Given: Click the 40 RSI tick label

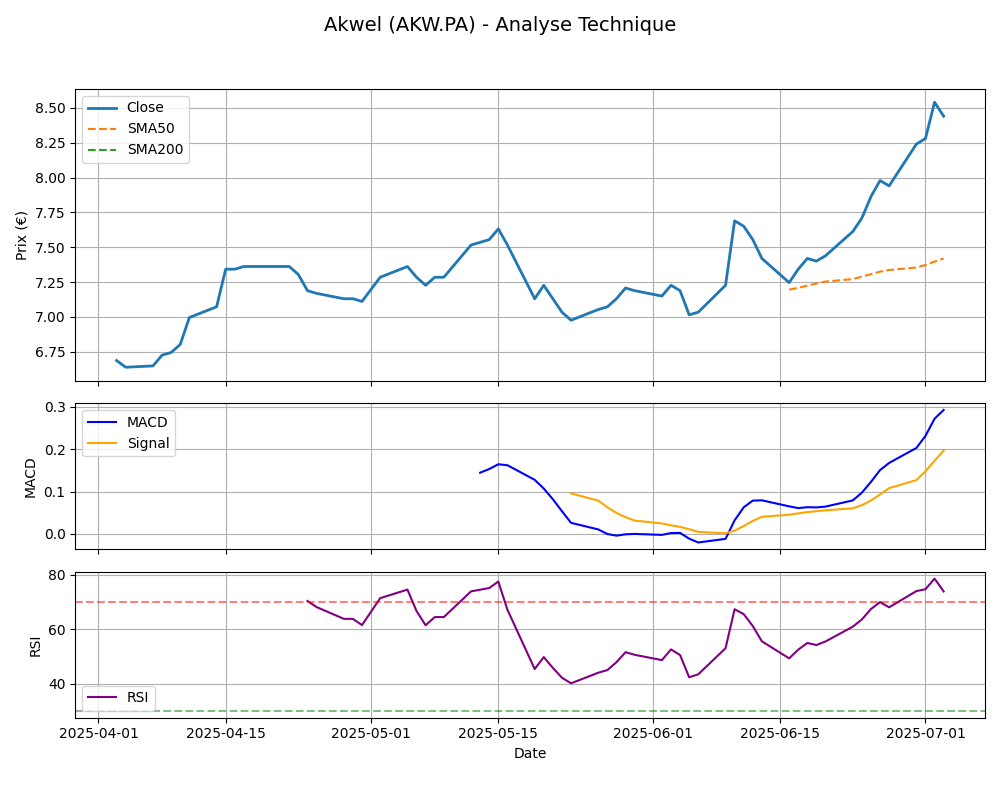Looking at the screenshot, I should tap(57, 684).
